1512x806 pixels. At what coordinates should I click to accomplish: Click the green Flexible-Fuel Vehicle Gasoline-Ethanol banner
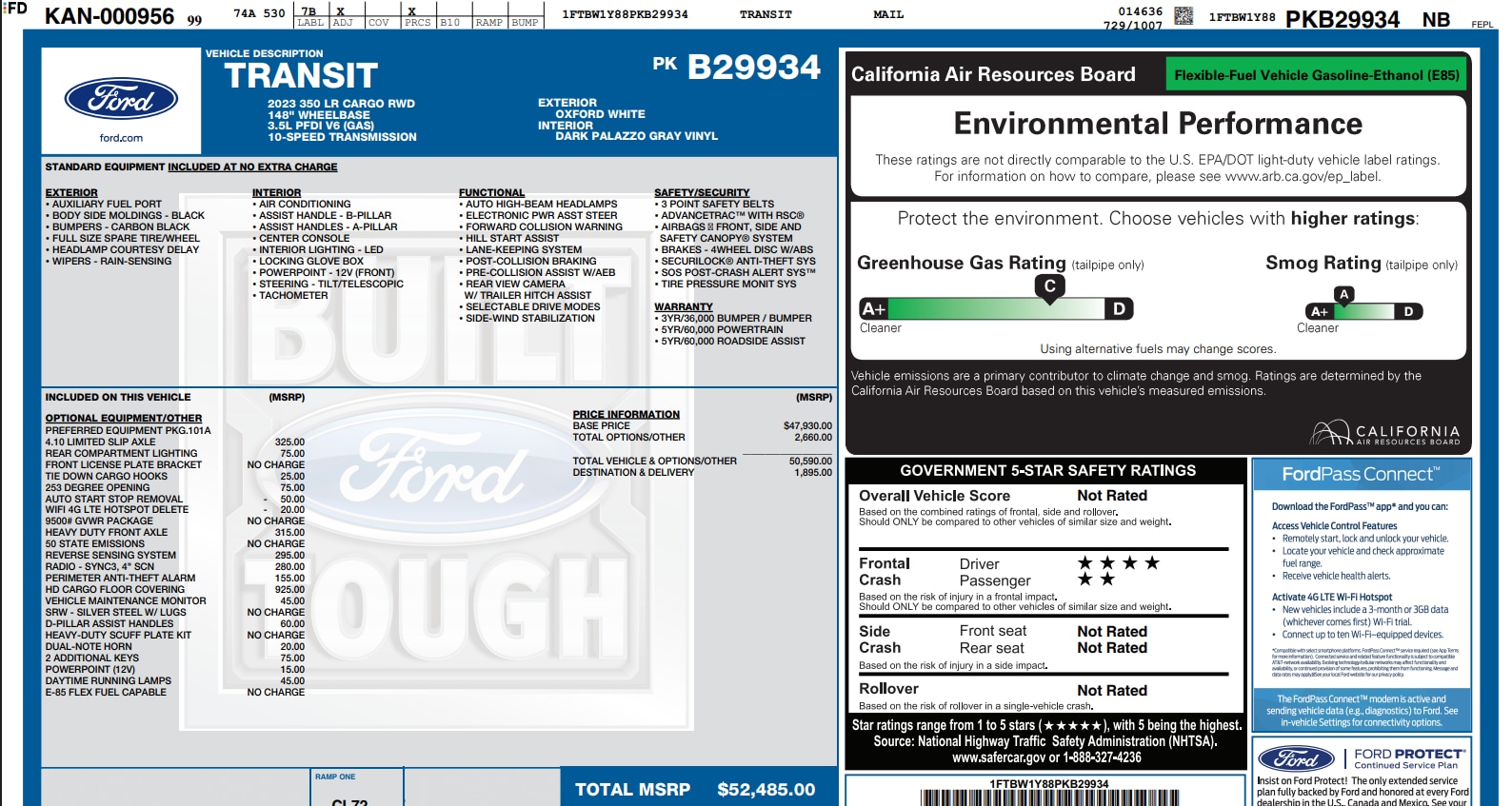pyautogui.click(x=1316, y=75)
